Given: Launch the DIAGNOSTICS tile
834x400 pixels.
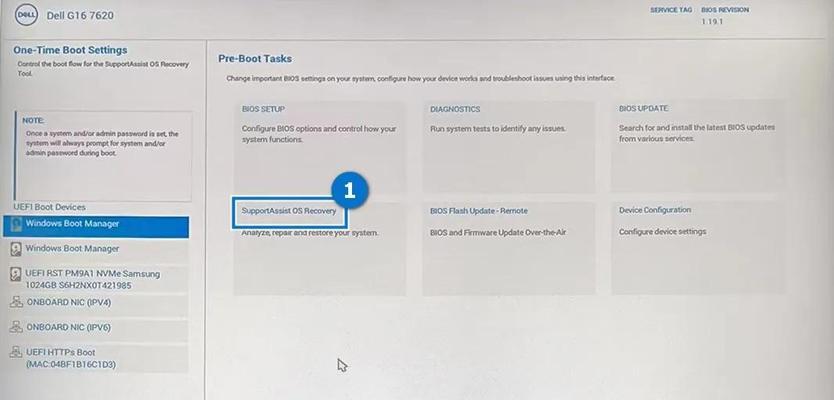Looking at the screenshot, I should tap(508, 147).
